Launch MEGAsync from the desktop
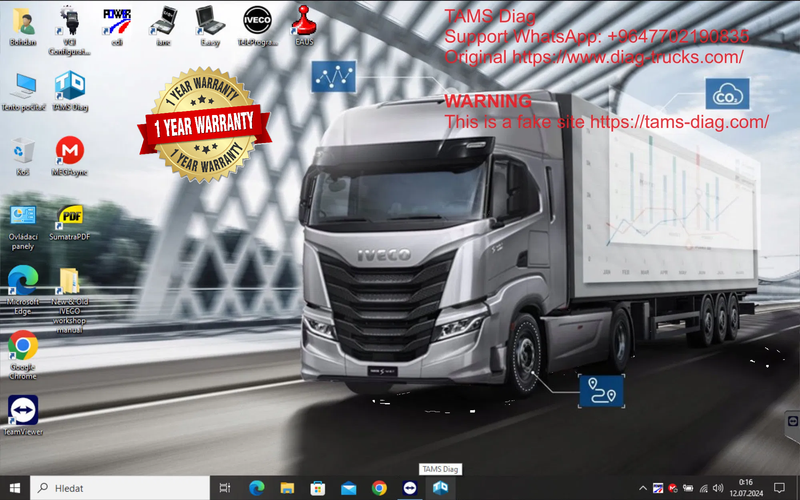The height and width of the screenshot is (500, 800). (69, 152)
